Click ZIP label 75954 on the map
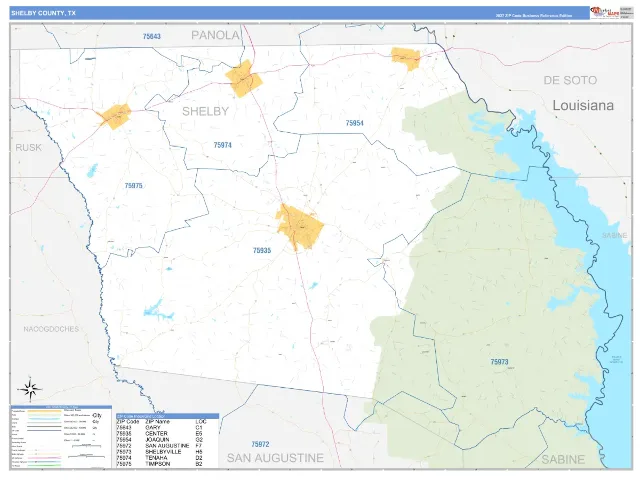 [x=354, y=123]
